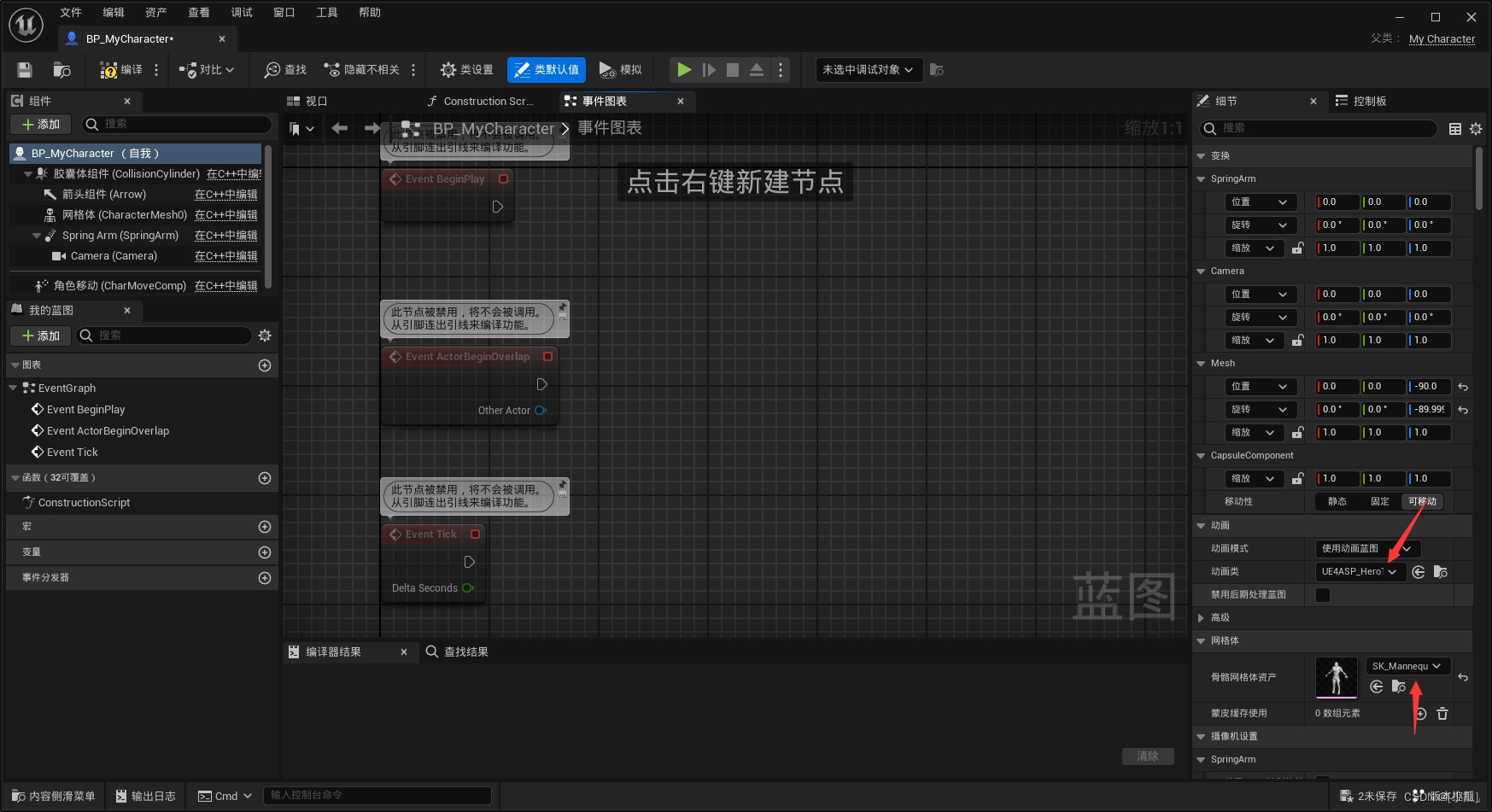
Task: Click the frame skip button
Action: pyautogui.click(x=709, y=70)
